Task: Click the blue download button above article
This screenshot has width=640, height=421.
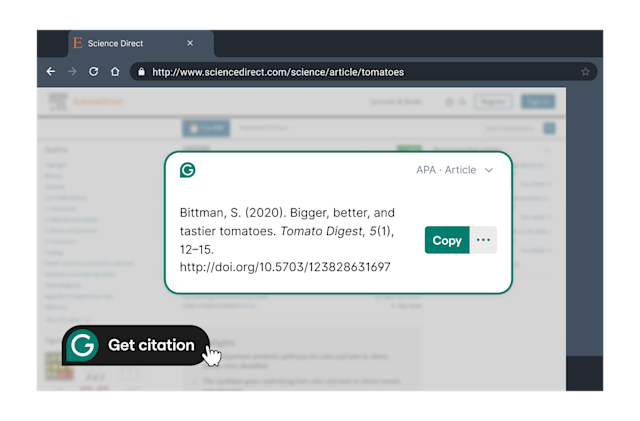Action: tap(206, 128)
